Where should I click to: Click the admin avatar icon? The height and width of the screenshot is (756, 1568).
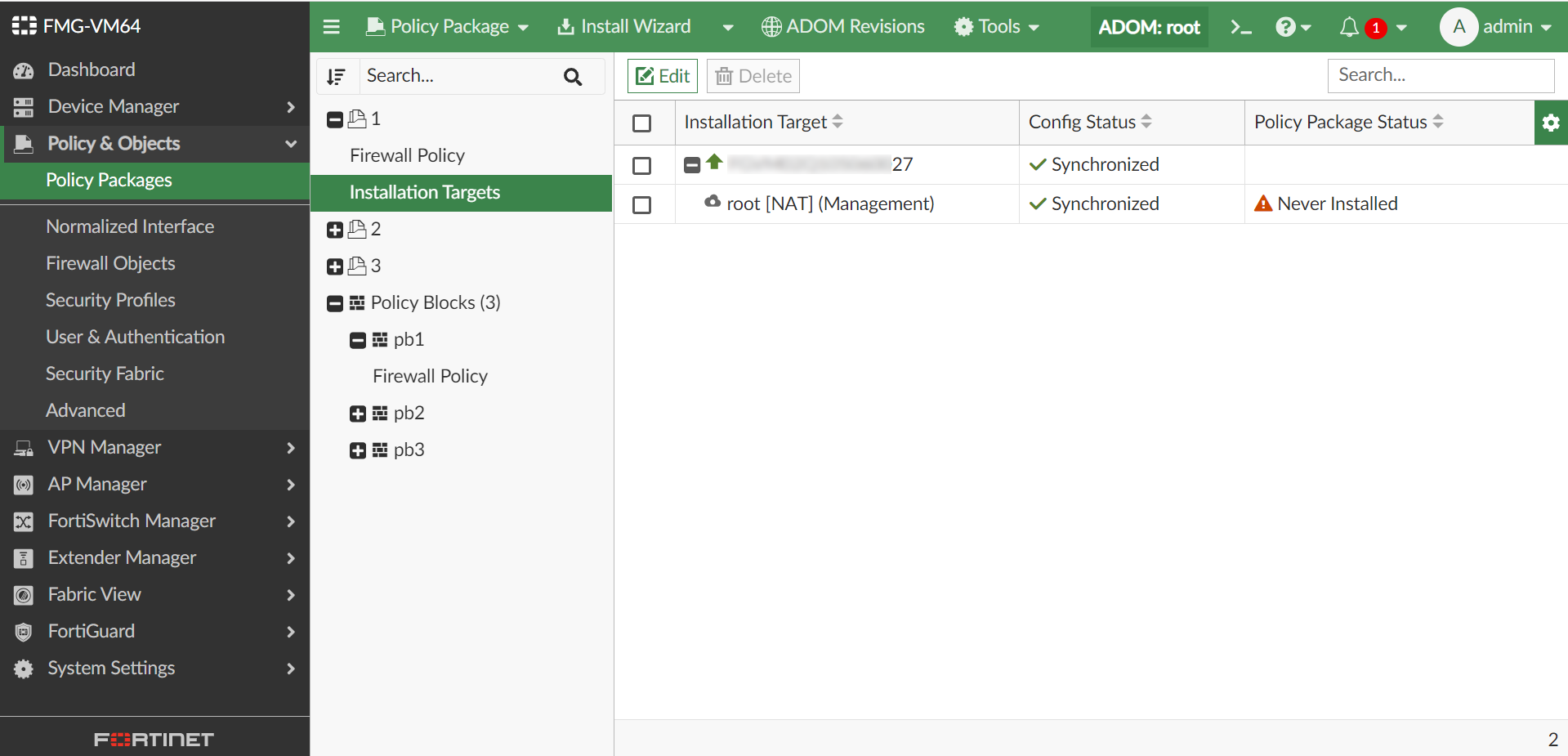pyautogui.click(x=1458, y=26)
